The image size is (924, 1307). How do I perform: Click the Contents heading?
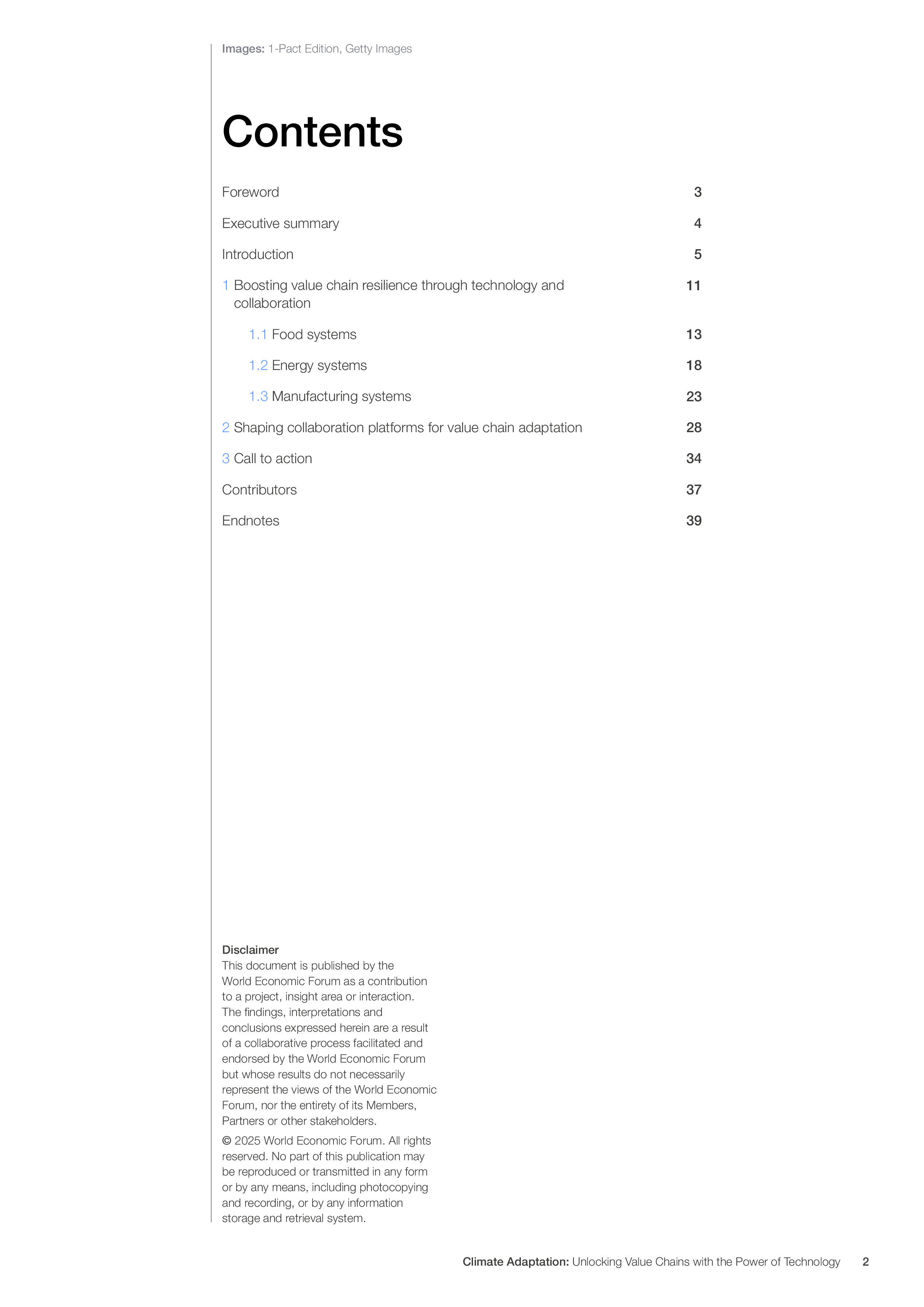(x=313, y=132)
